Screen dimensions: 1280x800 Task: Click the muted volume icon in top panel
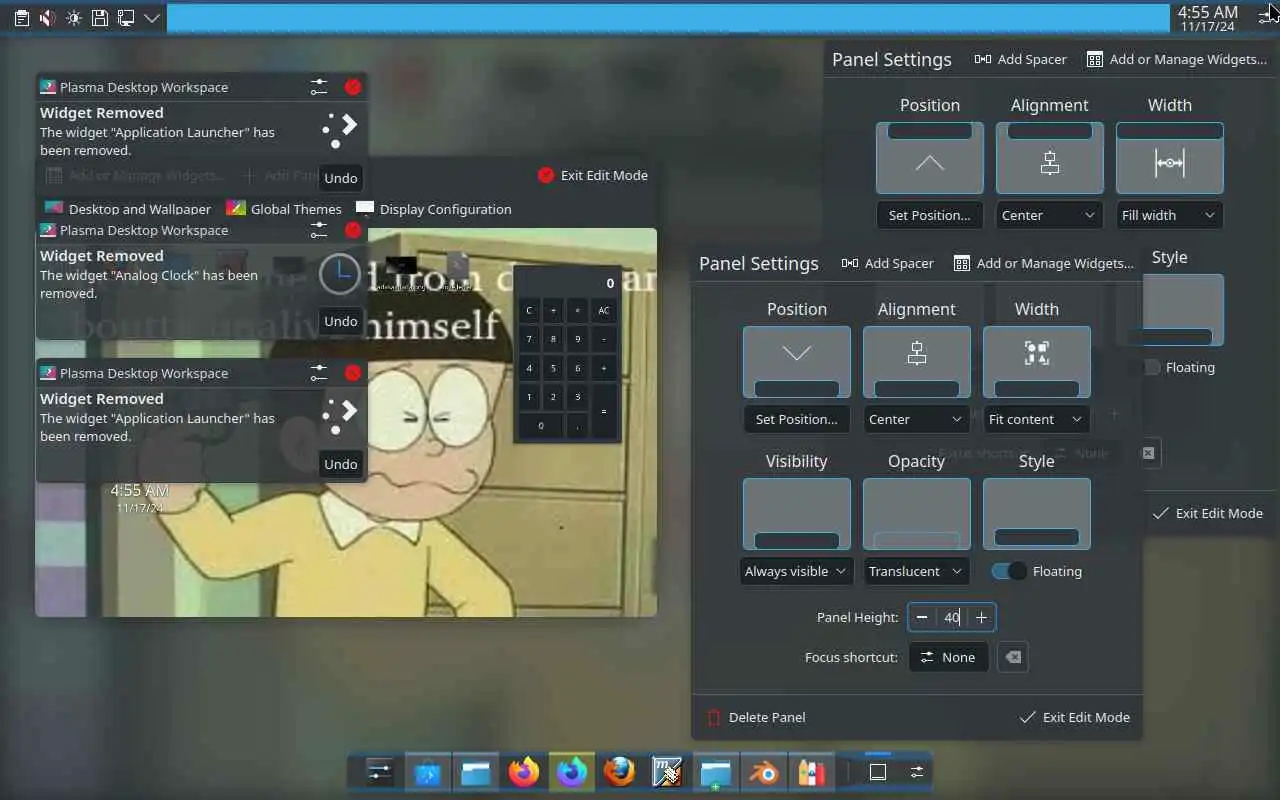point(47,18)
